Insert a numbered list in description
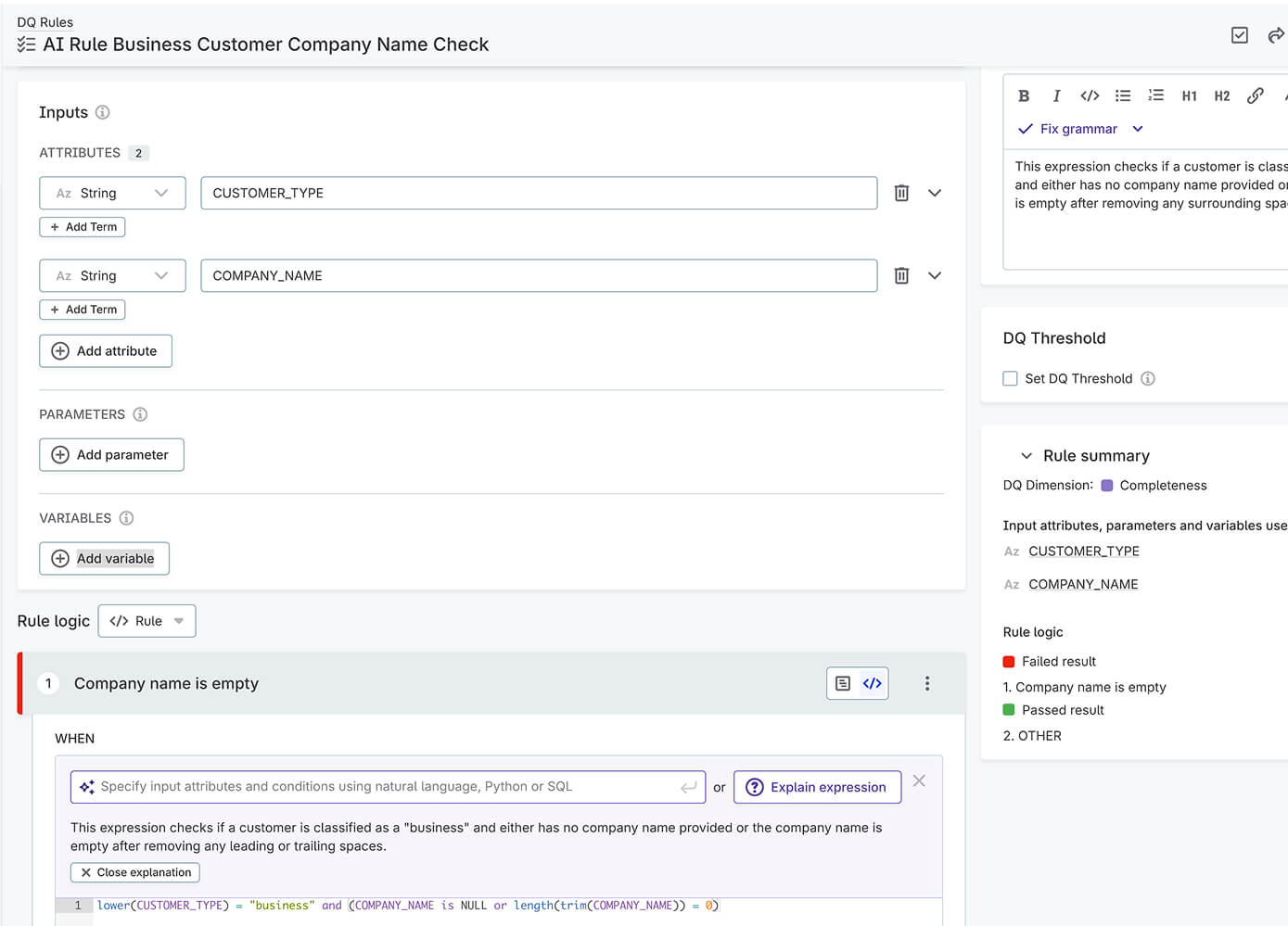The height and width of the screenshot is (926, 1288). [1155, 95]
